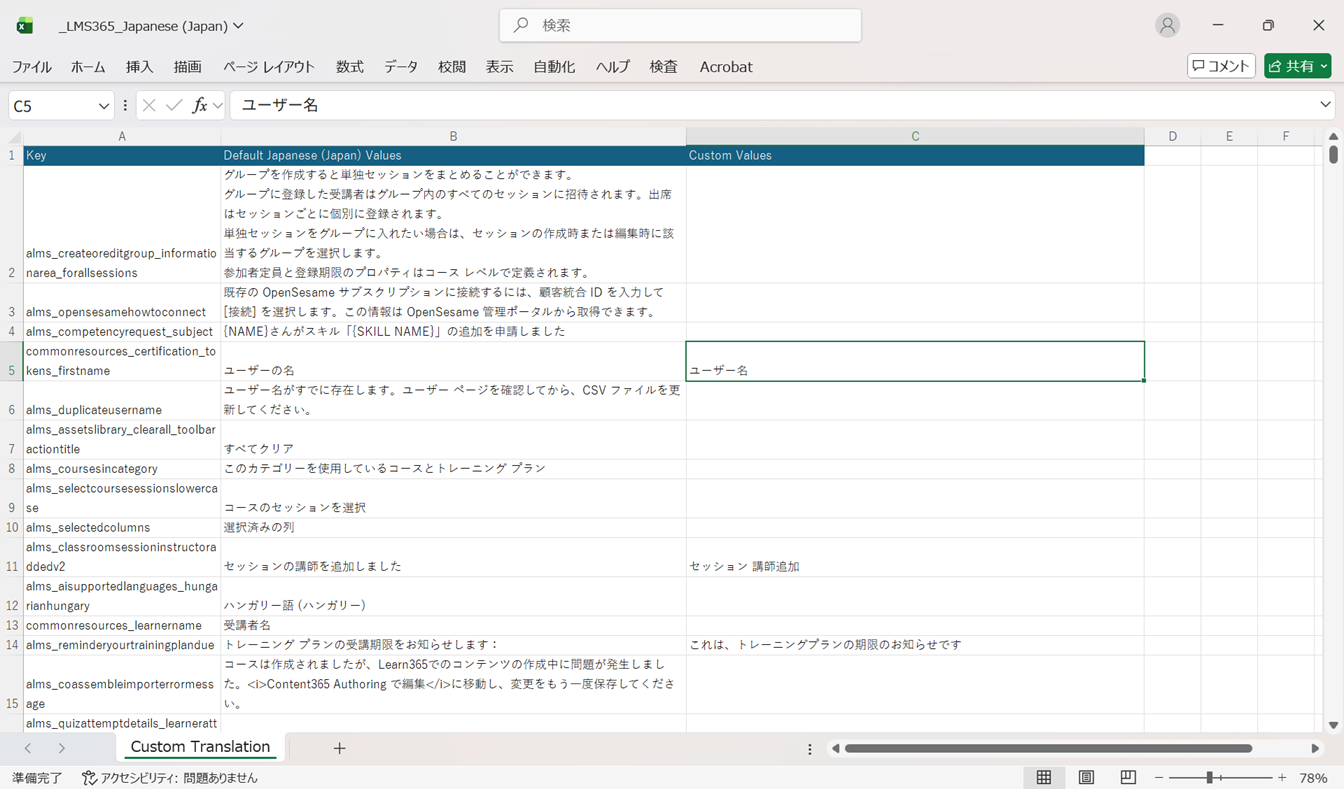The image size is (1344, 789).
Task: Click cell containing セッション 講師追加
Action: (x=915, y=557)
